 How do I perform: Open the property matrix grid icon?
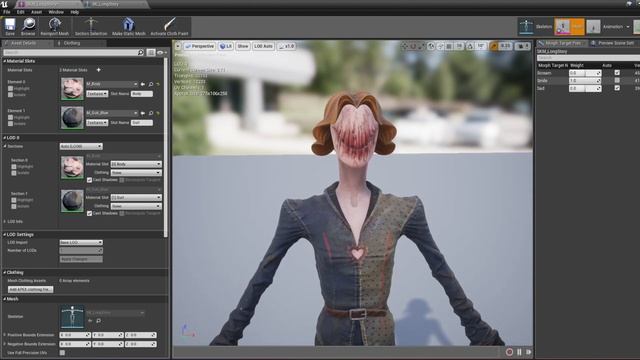151,52
